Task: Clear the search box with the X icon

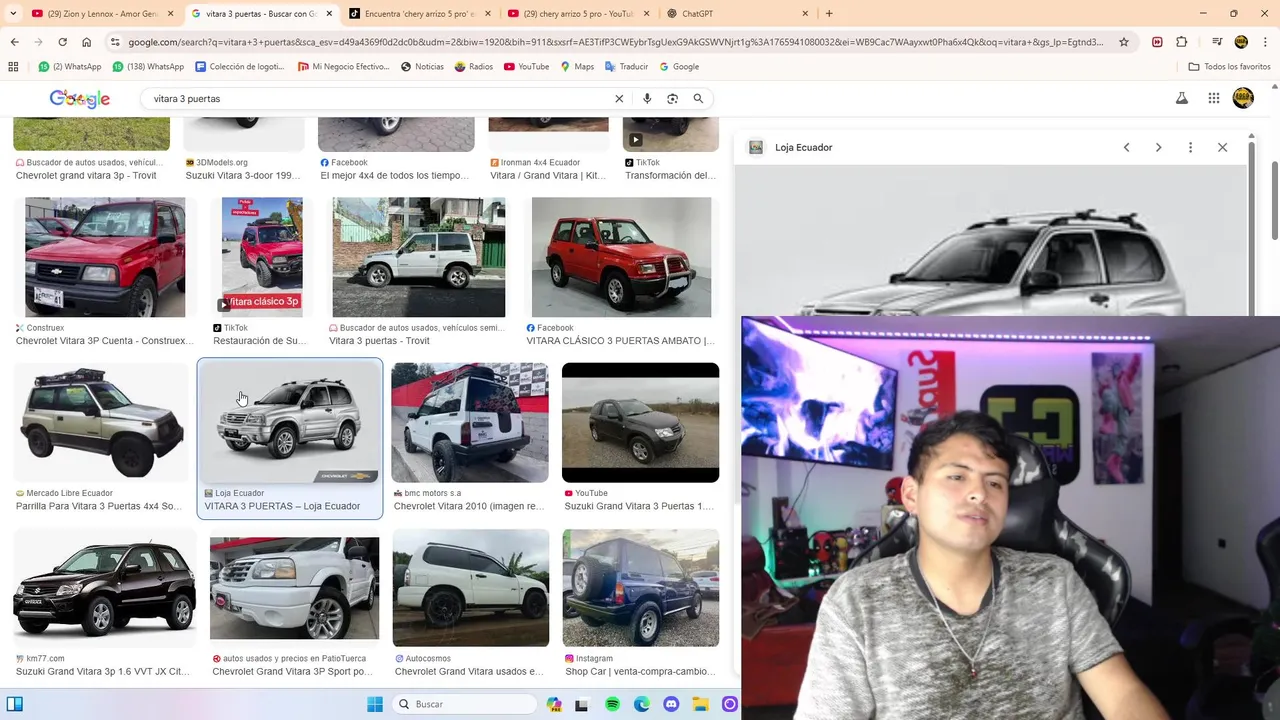Action: coord(619,99)
